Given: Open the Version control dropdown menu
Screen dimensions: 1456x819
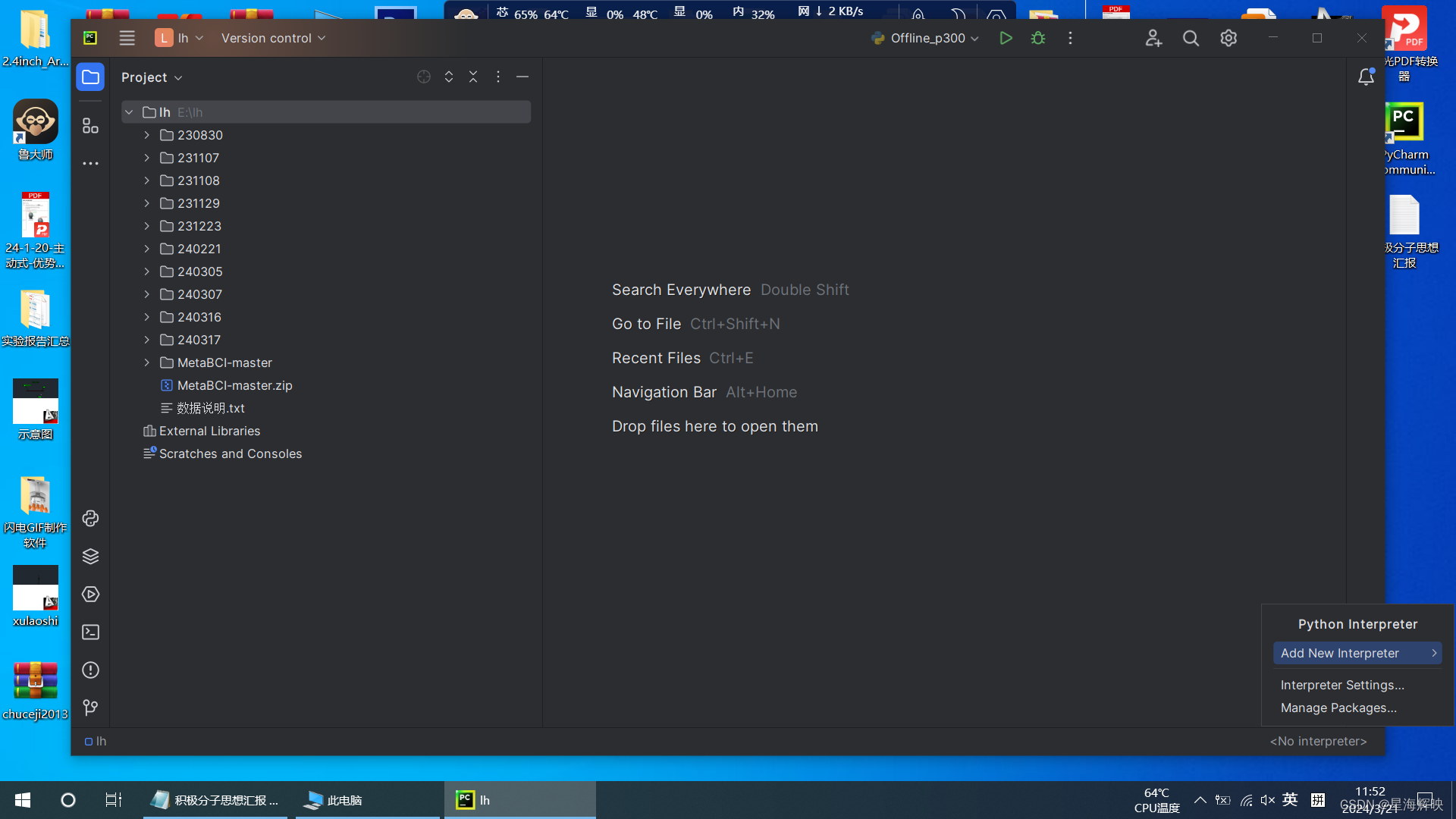Looking at the screenshot, I should tap(273, 38).
